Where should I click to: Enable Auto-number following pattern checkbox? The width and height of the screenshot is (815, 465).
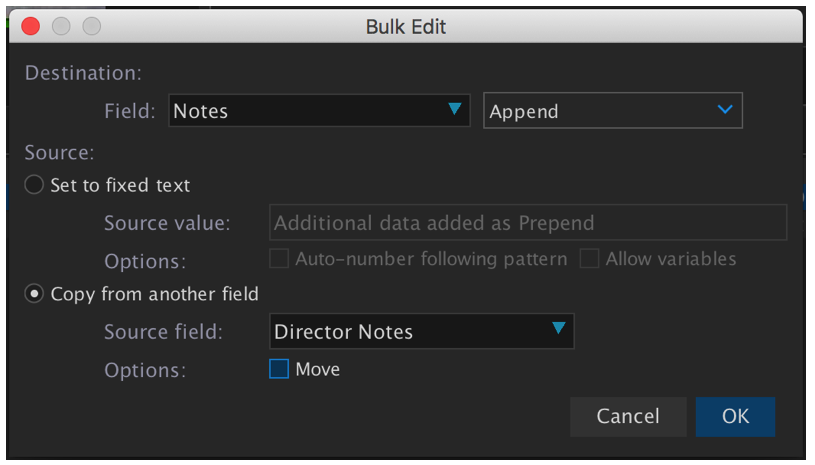point(280,259)
